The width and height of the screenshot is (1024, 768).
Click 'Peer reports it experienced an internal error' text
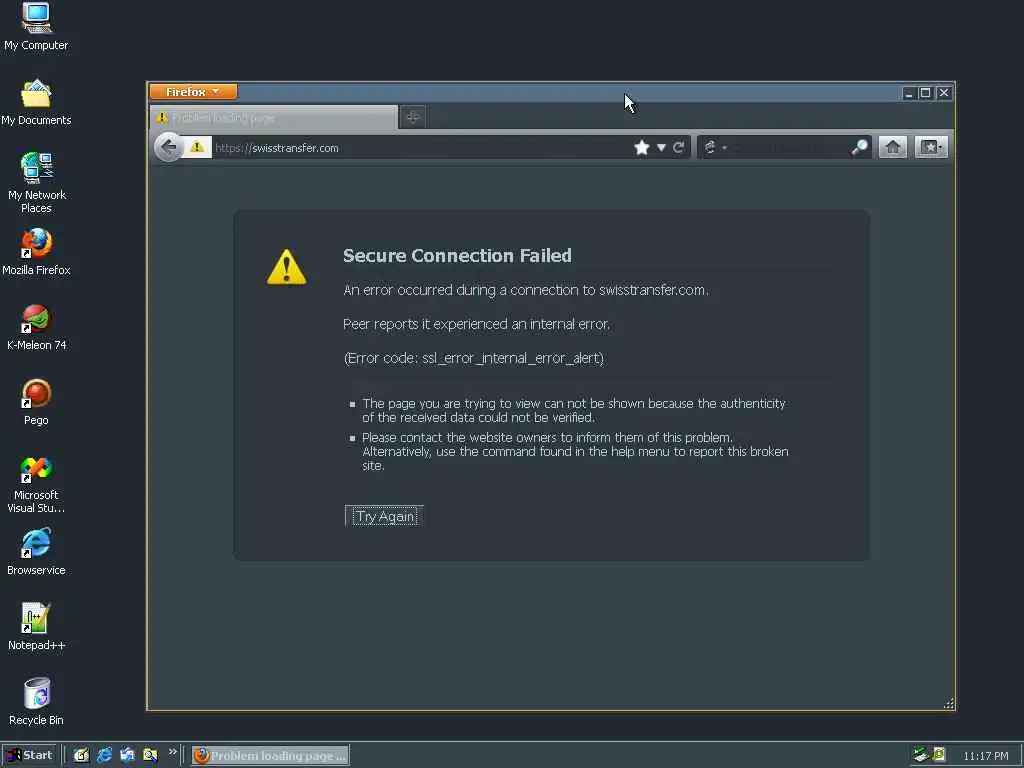coord(476,324)
